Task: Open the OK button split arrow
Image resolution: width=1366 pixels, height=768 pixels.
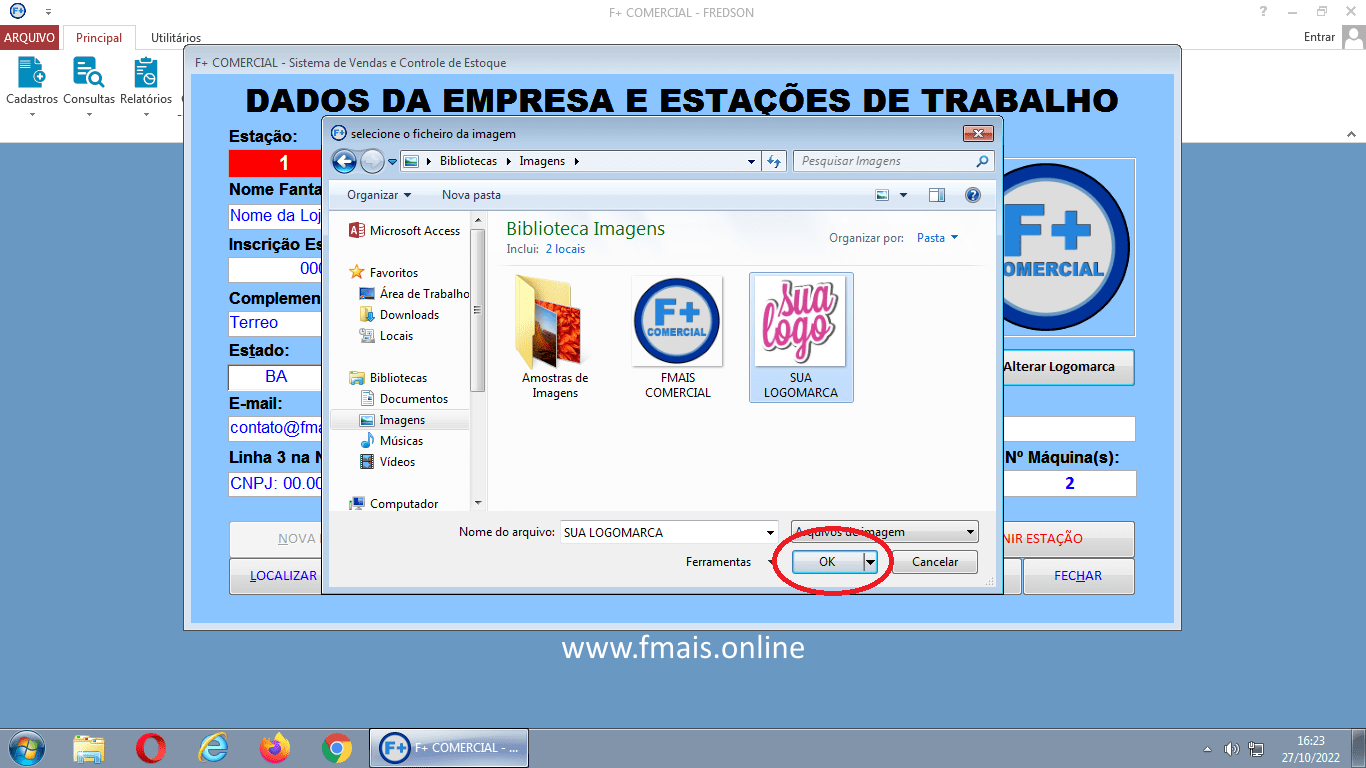Action: click(870, 562)
